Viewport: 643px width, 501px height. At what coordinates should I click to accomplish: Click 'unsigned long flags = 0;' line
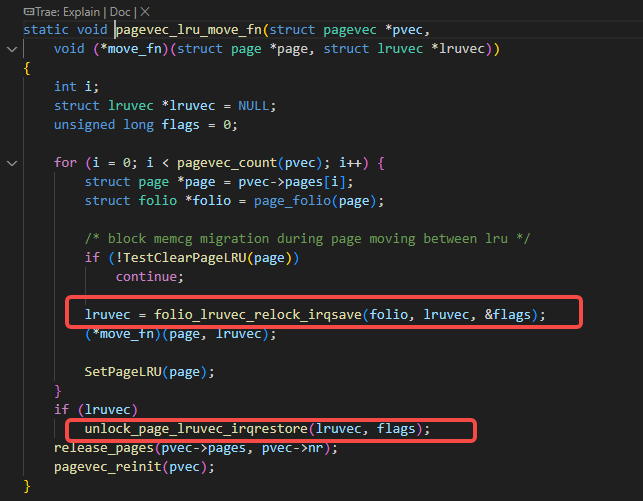point(146,125)
